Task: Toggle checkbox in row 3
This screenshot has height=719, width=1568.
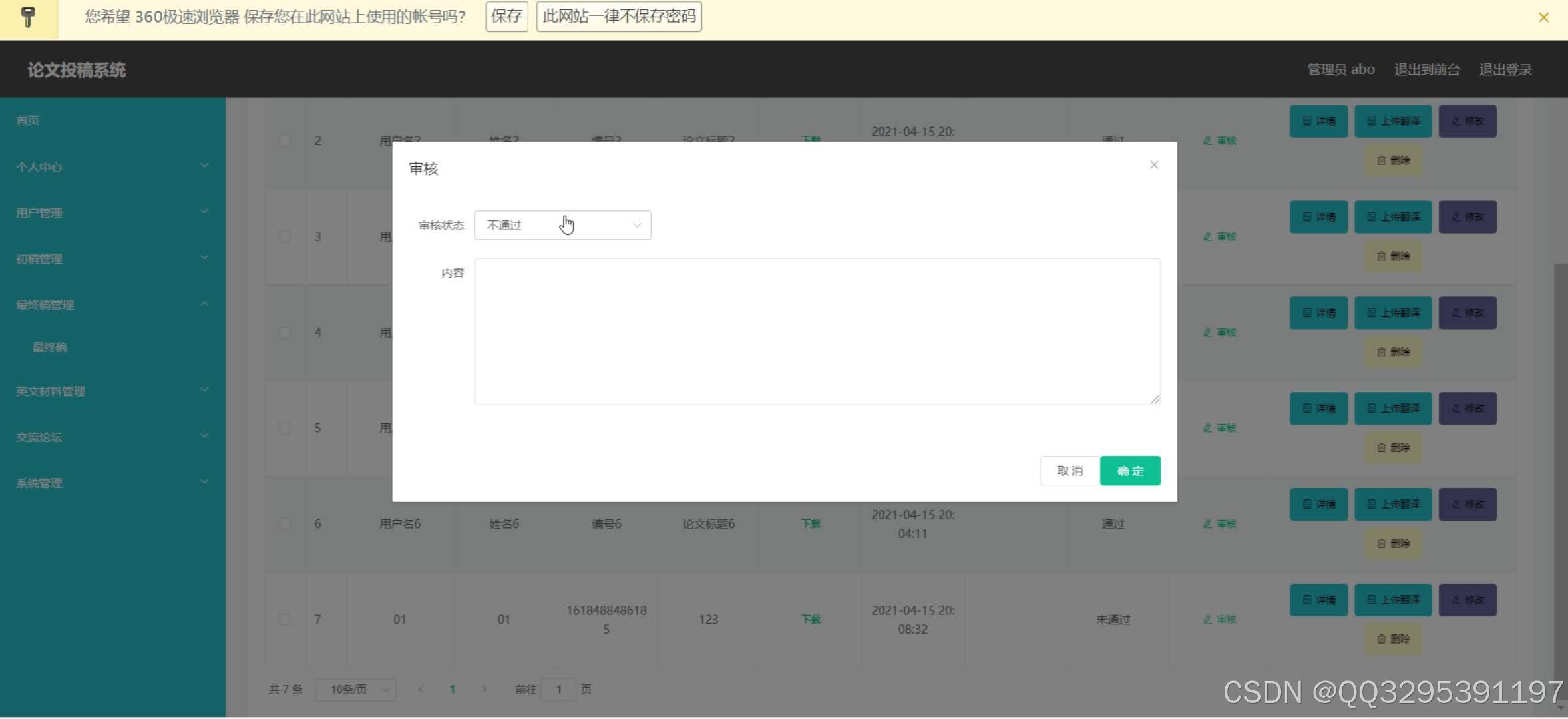Action: 283,236
